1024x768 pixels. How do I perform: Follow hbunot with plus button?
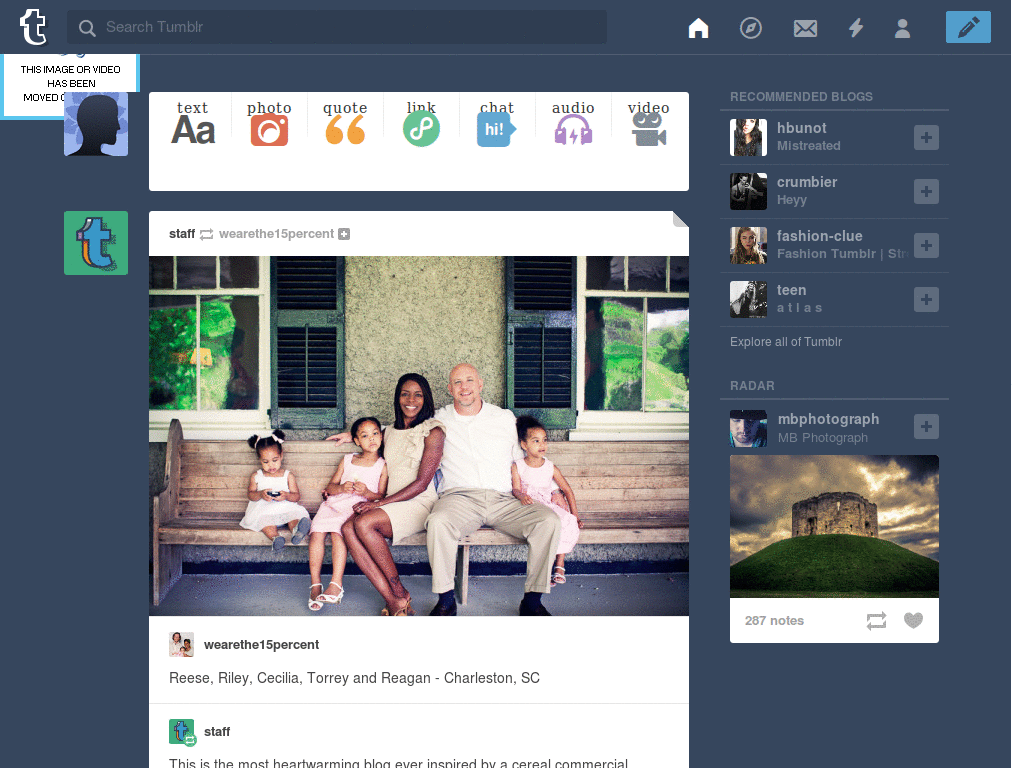pyautogui.click(x=926, y=137)
